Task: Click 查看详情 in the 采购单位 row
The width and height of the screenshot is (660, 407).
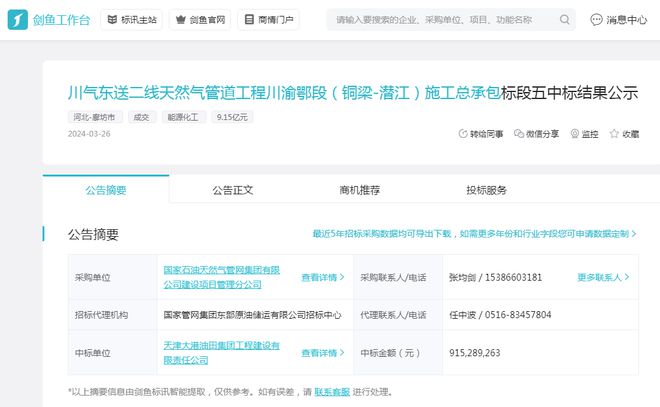Action: [x=323, y=277]
